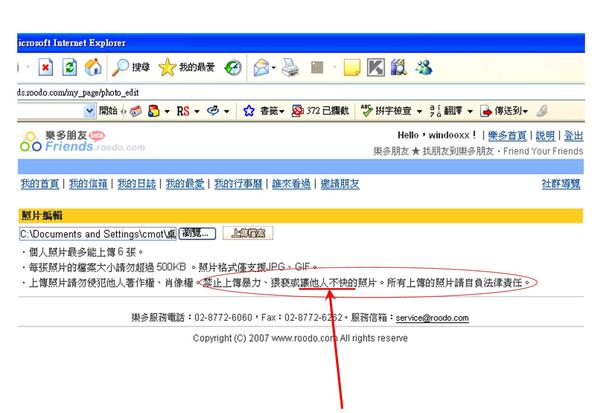Open the 我的最愛 page navigation link
This screenshot has height=413, width=600.
tap(185, 184)
